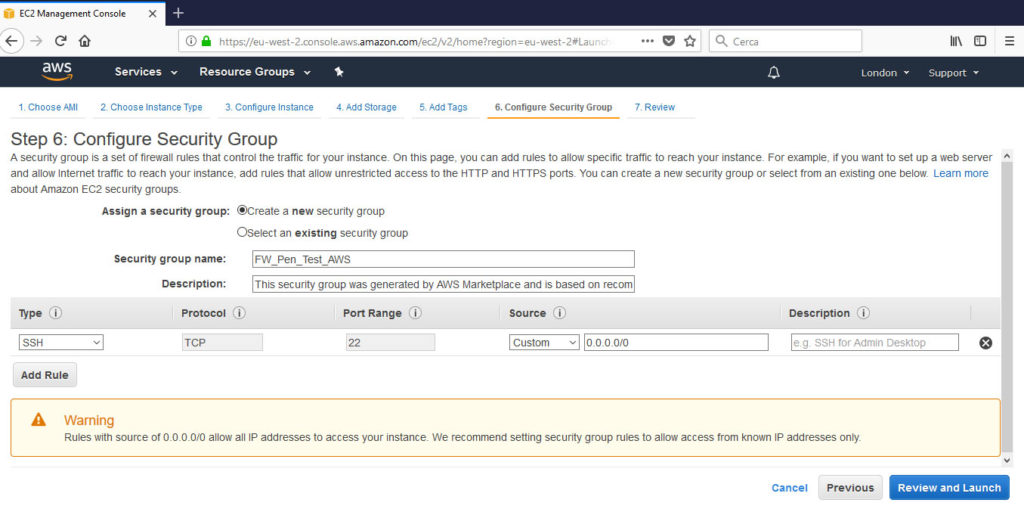Image resolution: width=1024 pixels, height=509 pixels.
Task: Close the EC2 Management Console tab
Action: pyautogui.click(x=152, y=13)
